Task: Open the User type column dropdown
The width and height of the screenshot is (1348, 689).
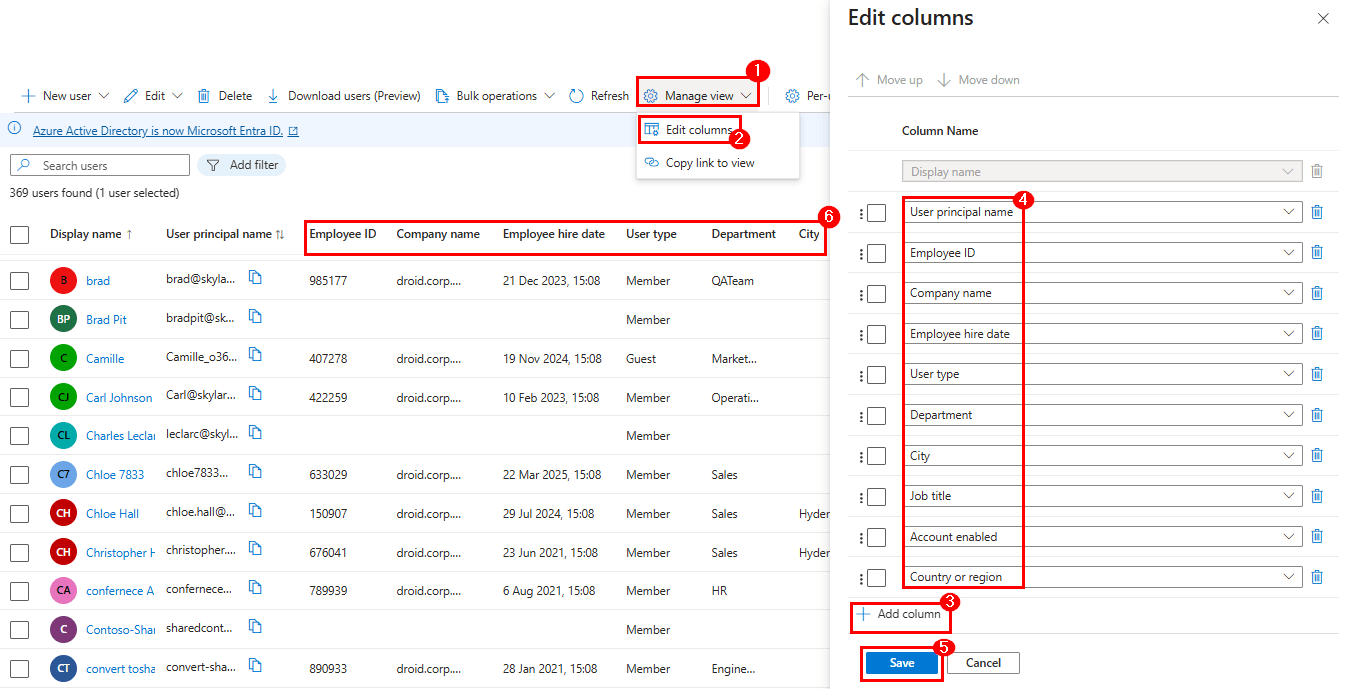Action: [1102, 374]
